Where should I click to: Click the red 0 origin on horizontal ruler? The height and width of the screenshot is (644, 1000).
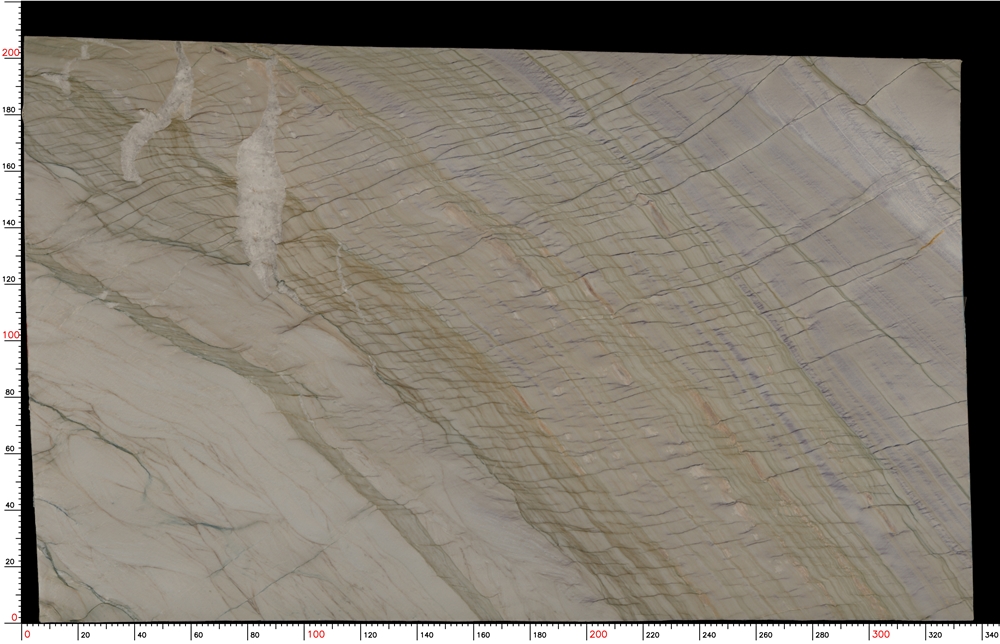(27, 634)
